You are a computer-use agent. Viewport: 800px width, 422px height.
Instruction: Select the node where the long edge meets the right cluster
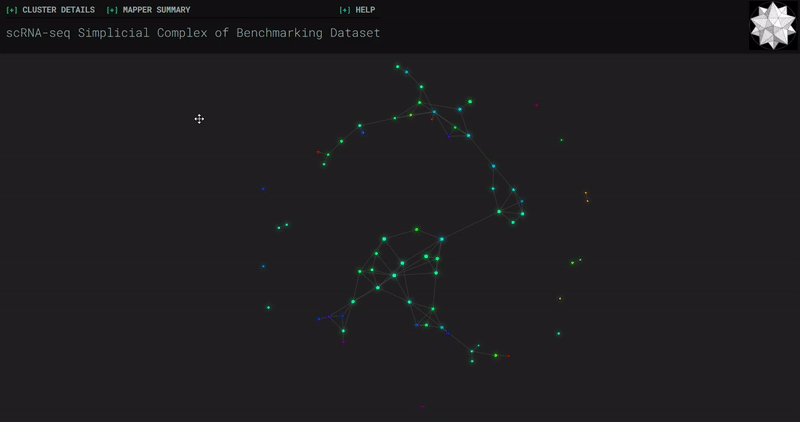(x=499, y=211)
